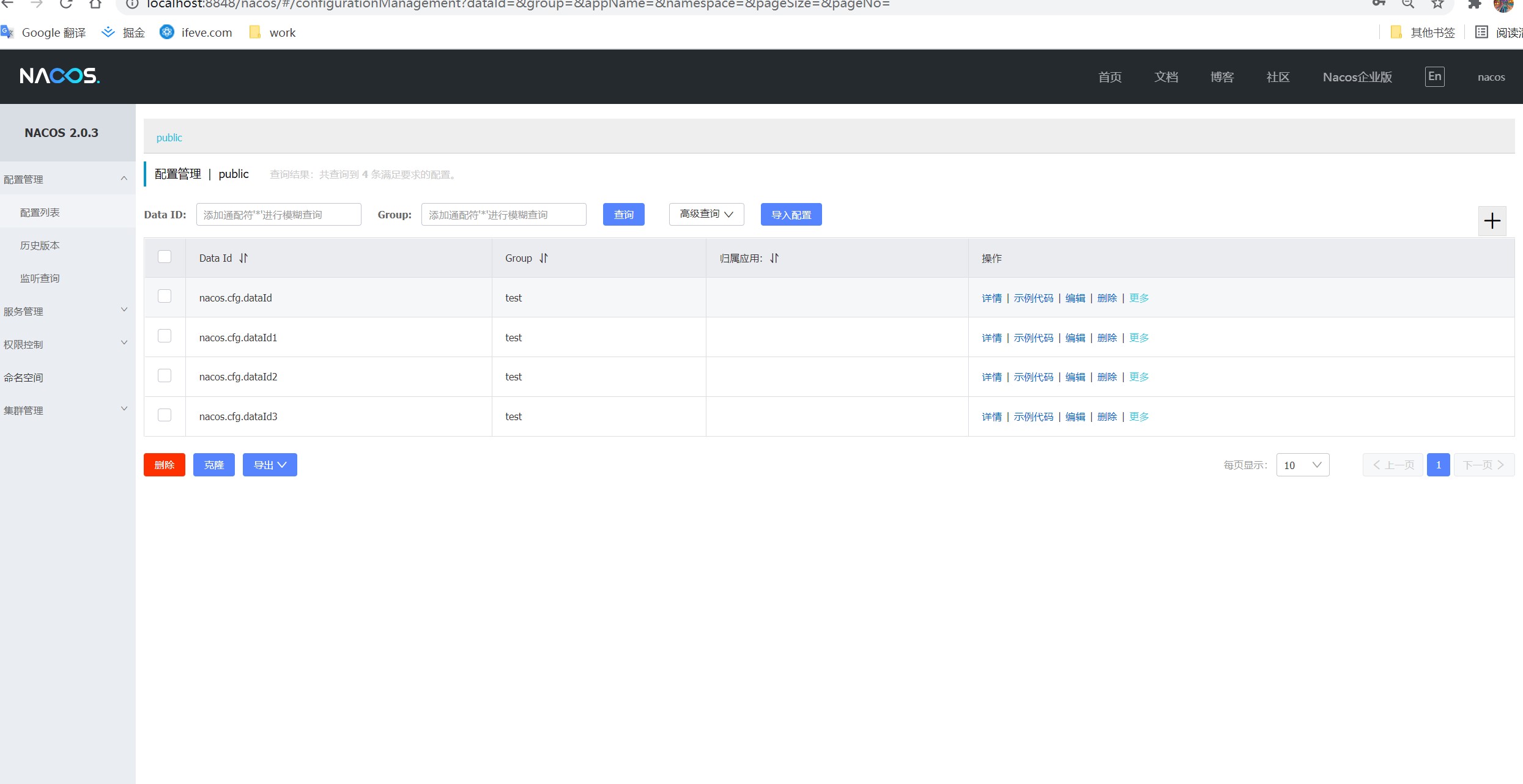Reload the page using the browser refresh icon
1523x784 pixels.
click(x=66, y=4)
